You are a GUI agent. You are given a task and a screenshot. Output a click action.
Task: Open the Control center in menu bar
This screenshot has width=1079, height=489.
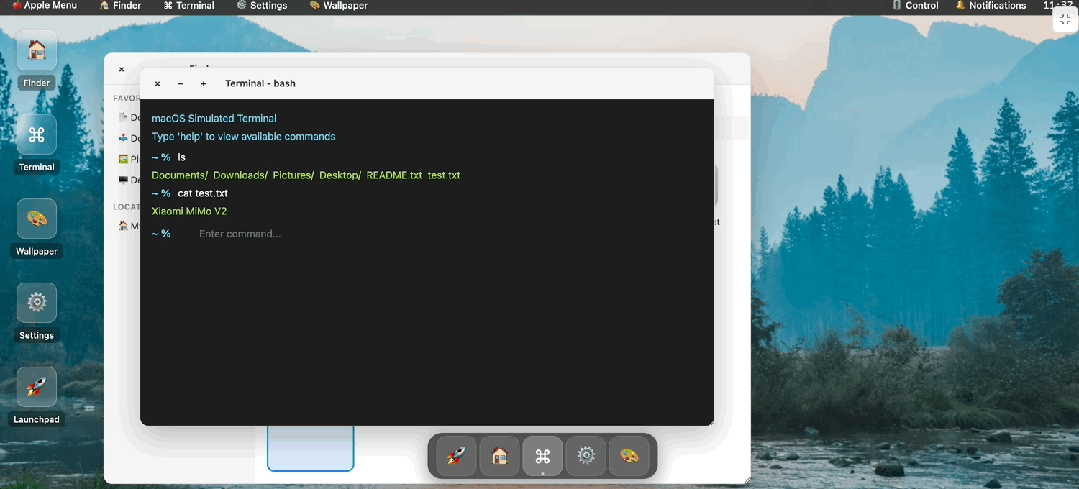click(915, 6)
